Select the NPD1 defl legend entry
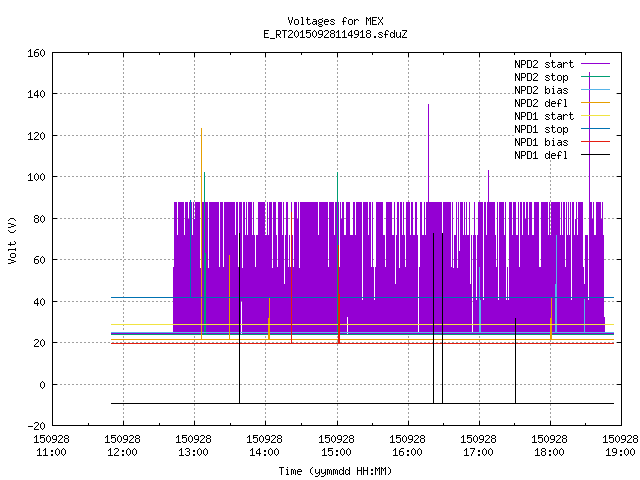Viewport: 640px width, 480px height. click(562, 155)
